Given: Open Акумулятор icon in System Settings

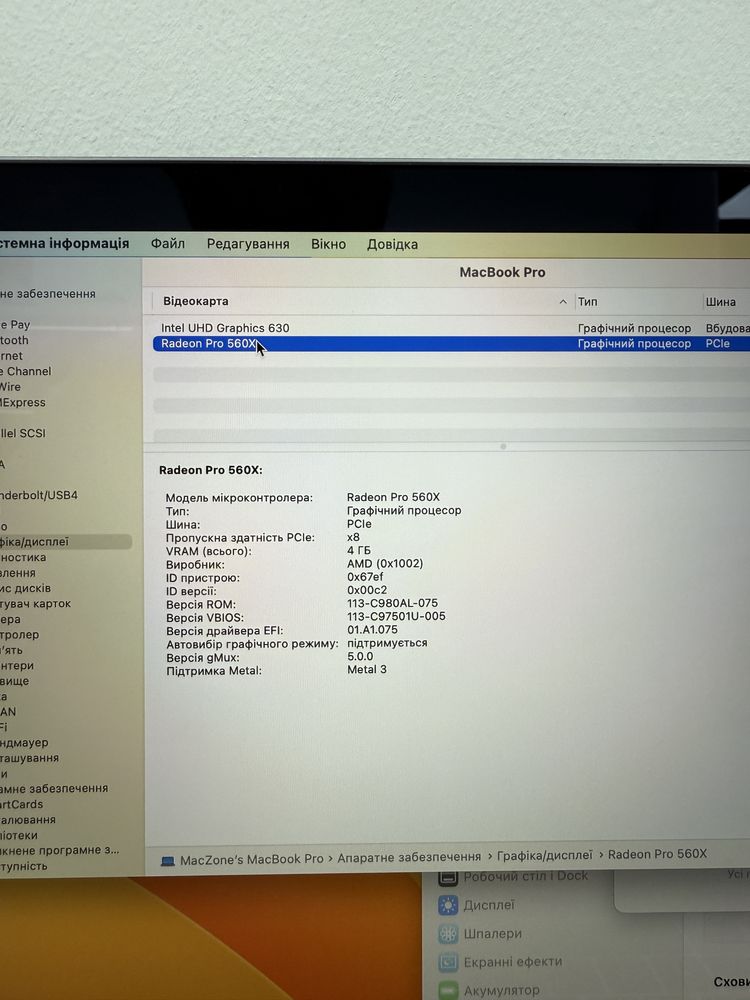Looking at the screenshot, I should (x=448, y=990).
